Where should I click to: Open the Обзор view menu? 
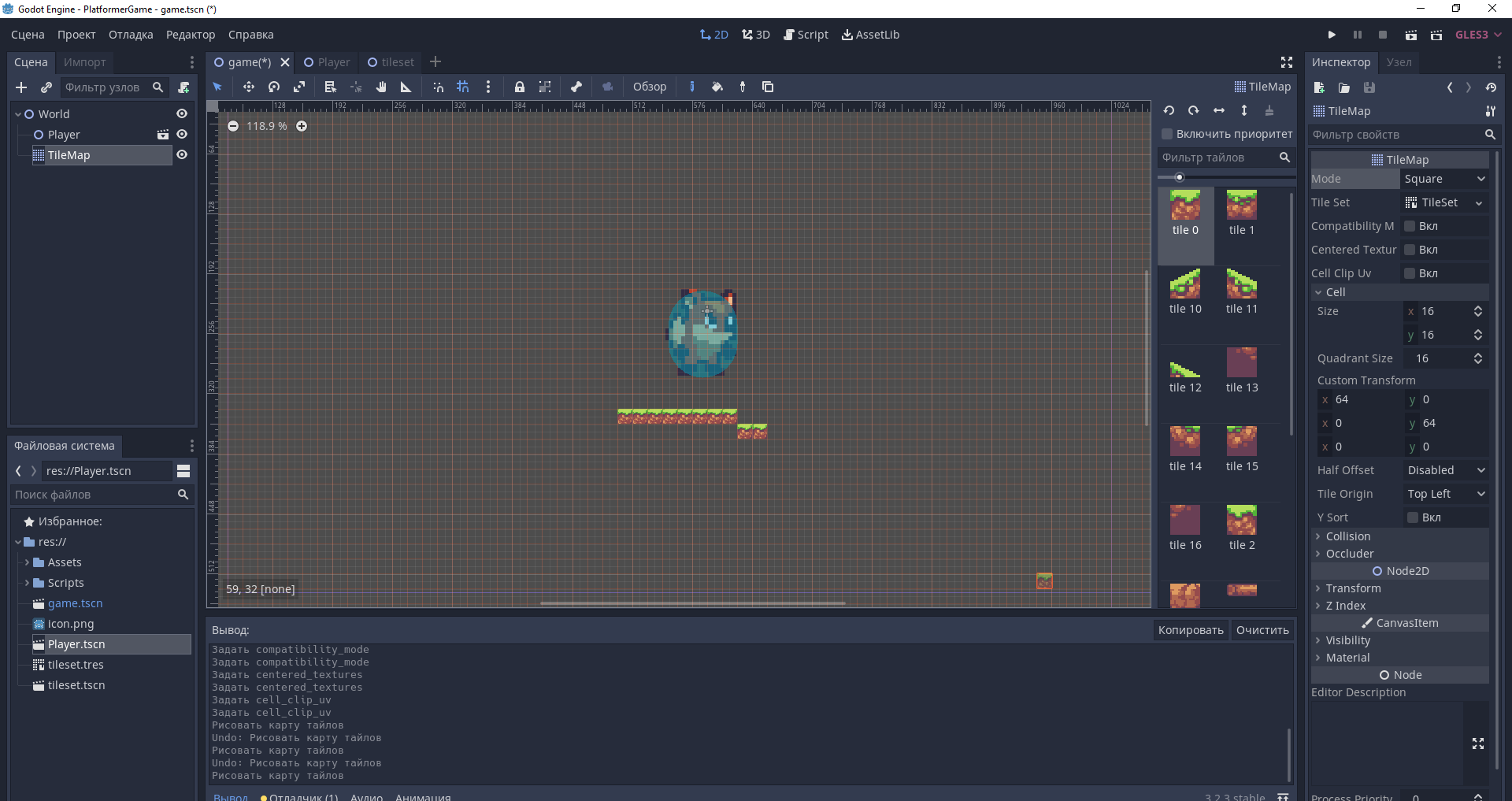650,87
